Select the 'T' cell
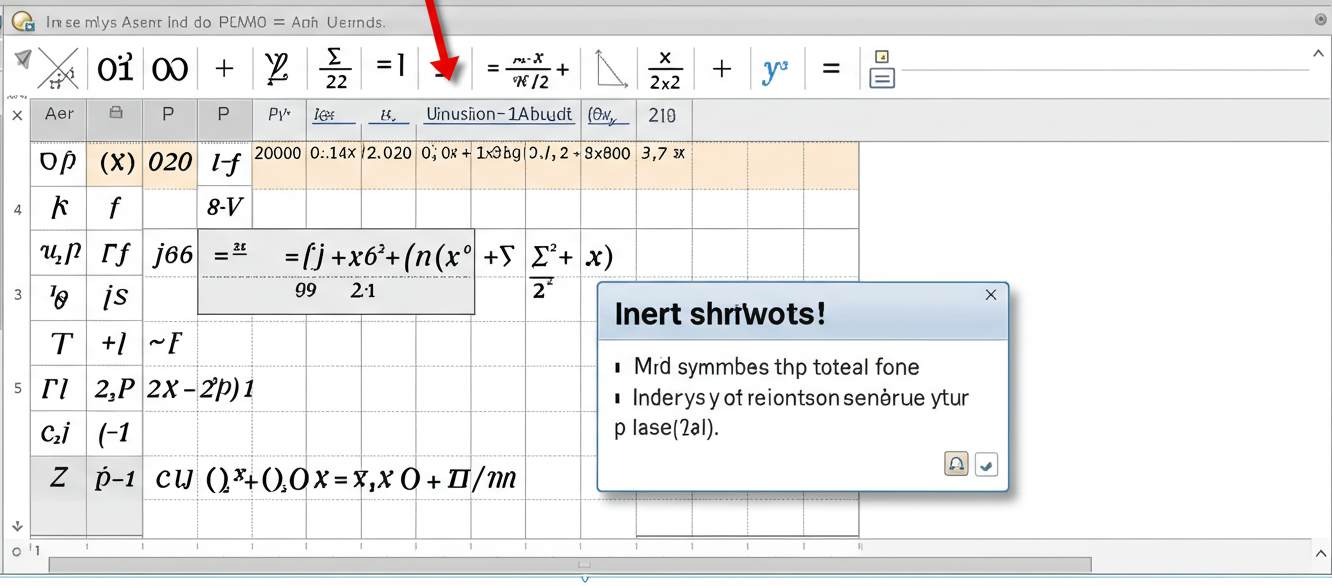This screenshot has height=586, width=1332. 60,345
